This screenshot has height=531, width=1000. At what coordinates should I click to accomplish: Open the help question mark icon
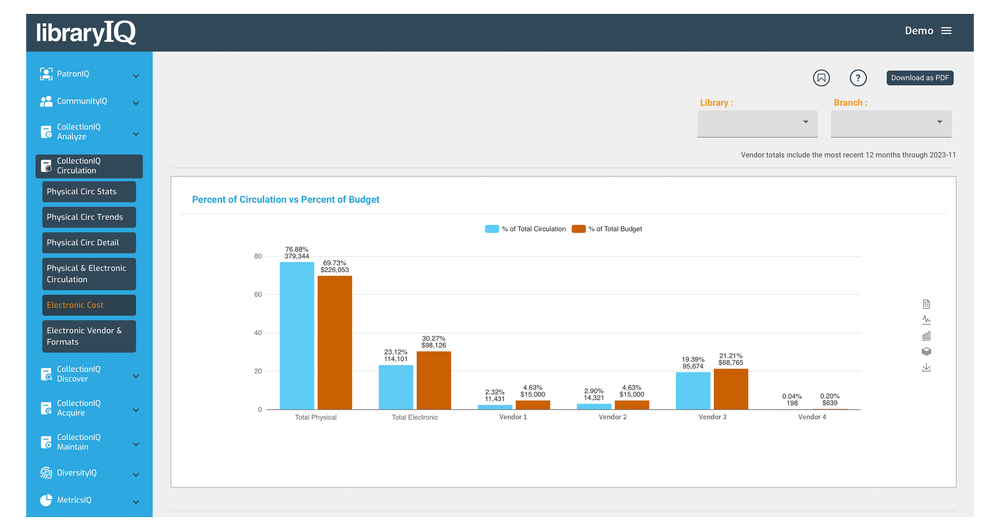858,78
